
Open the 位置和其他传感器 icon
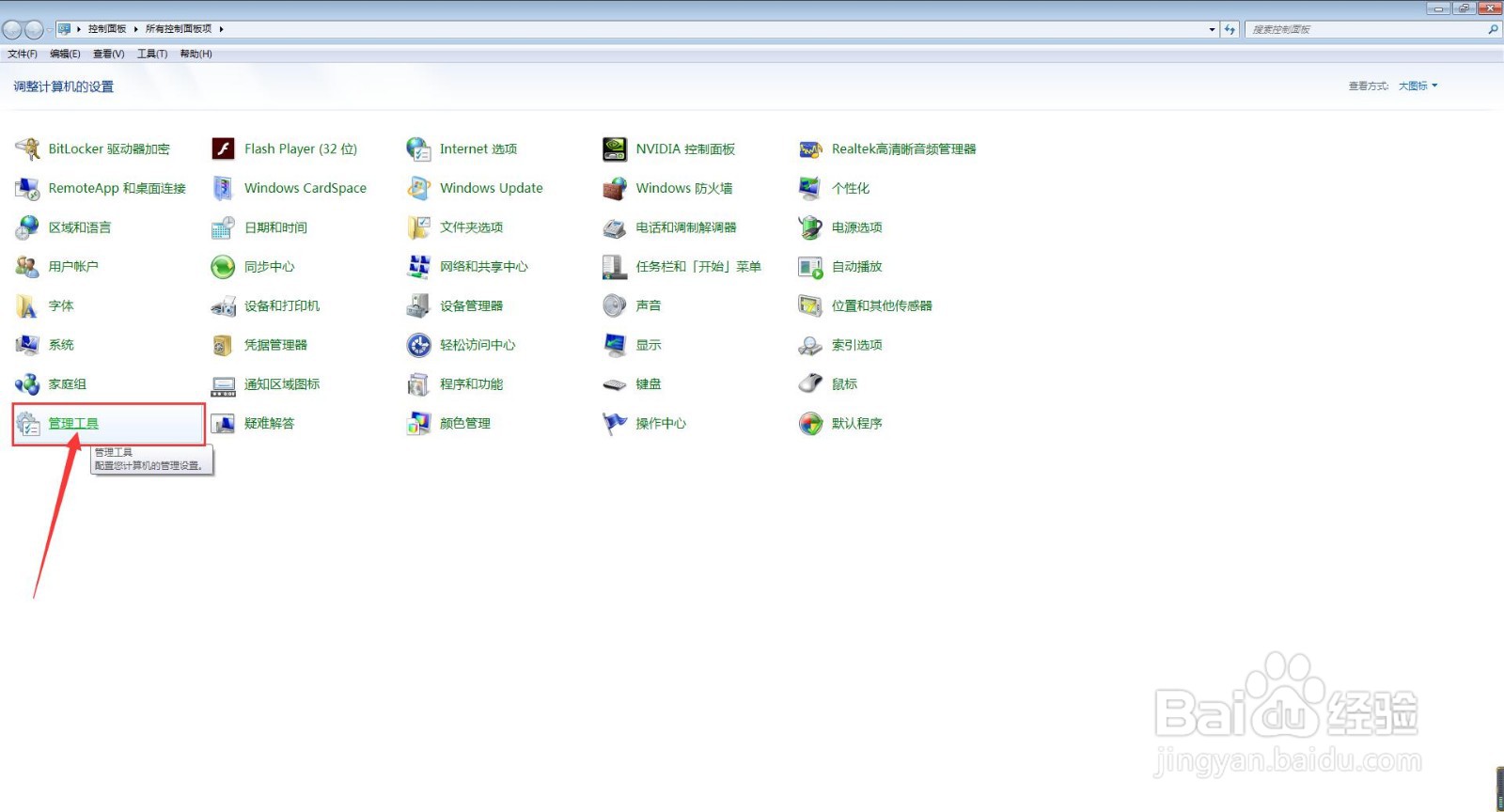810,305
